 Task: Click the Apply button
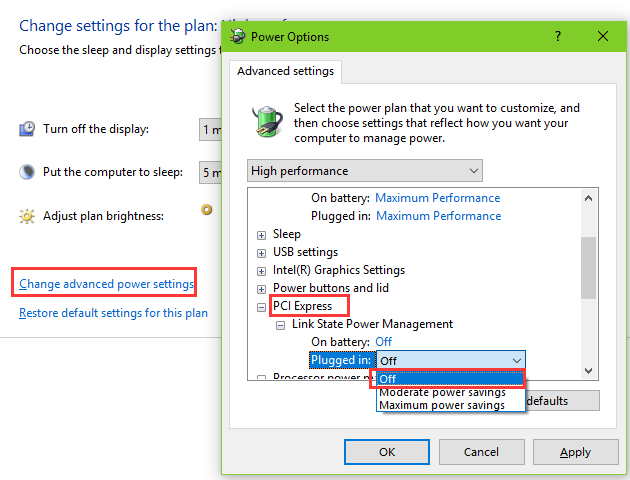(575, 452)
